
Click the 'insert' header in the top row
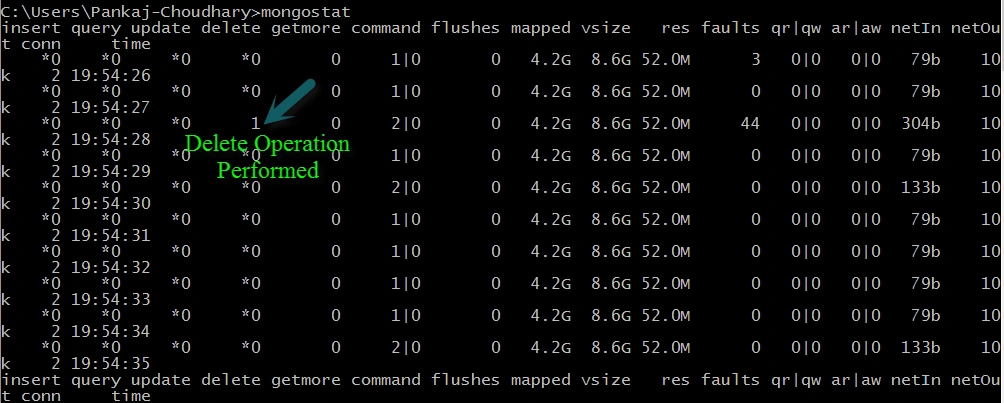(31, 28)
